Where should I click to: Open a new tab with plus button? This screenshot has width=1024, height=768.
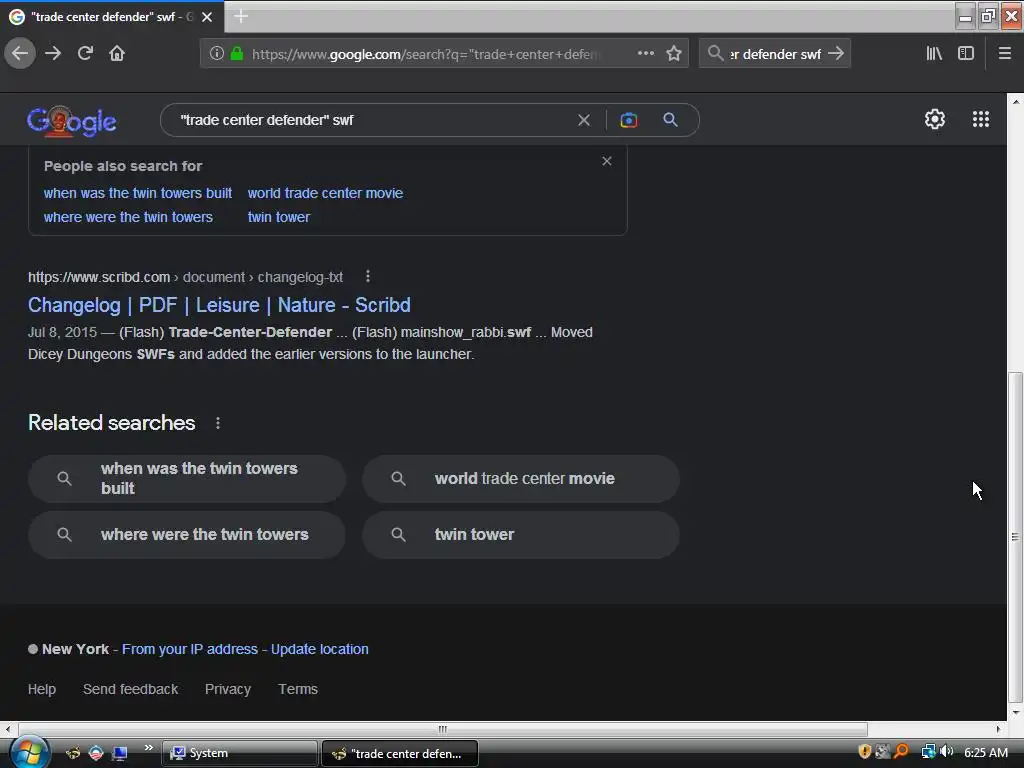[241, 16]
